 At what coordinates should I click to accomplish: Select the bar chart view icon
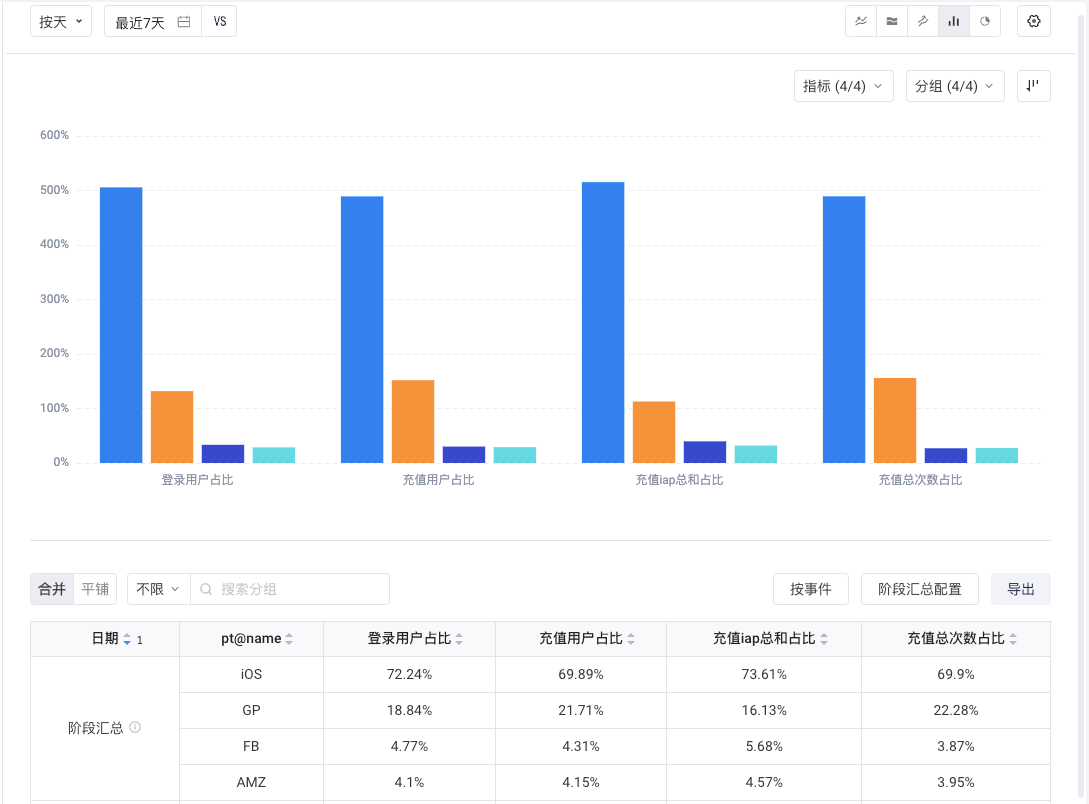click(954, 21)
